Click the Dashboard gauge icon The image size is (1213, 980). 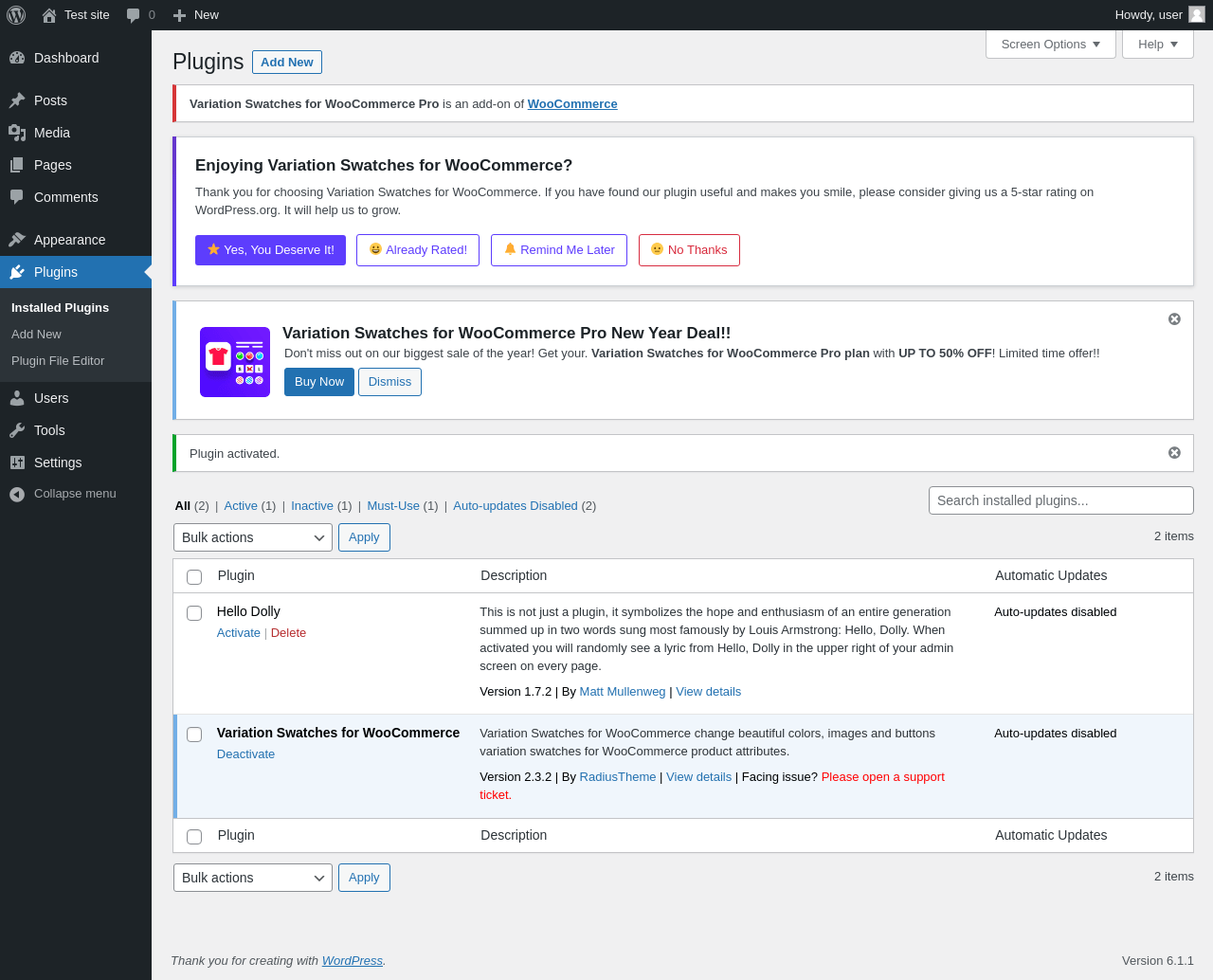point(17,58)
